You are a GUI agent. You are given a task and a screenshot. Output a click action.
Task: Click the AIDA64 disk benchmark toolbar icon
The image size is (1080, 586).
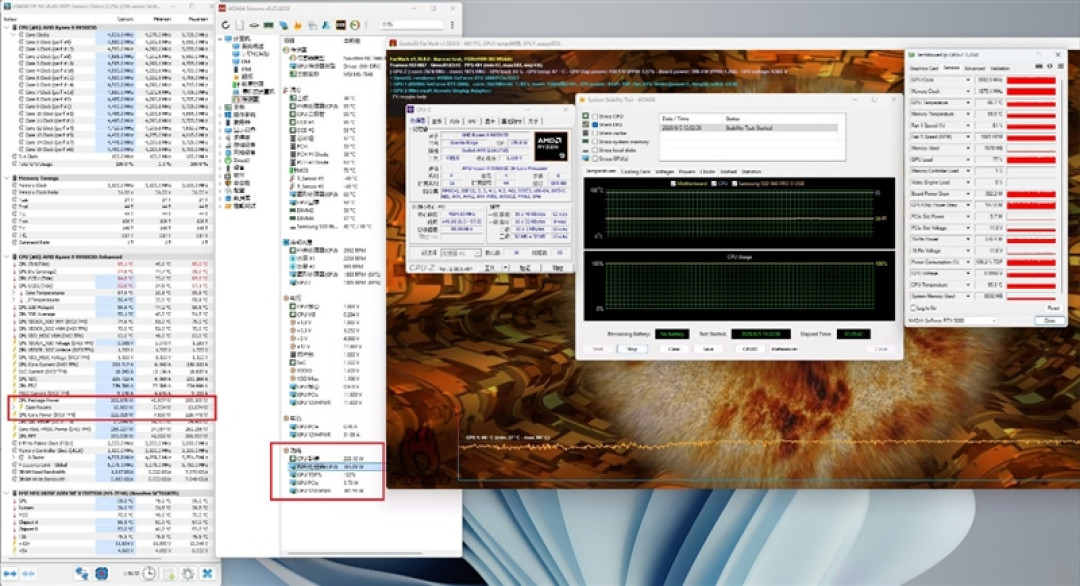tap(254, 25)
